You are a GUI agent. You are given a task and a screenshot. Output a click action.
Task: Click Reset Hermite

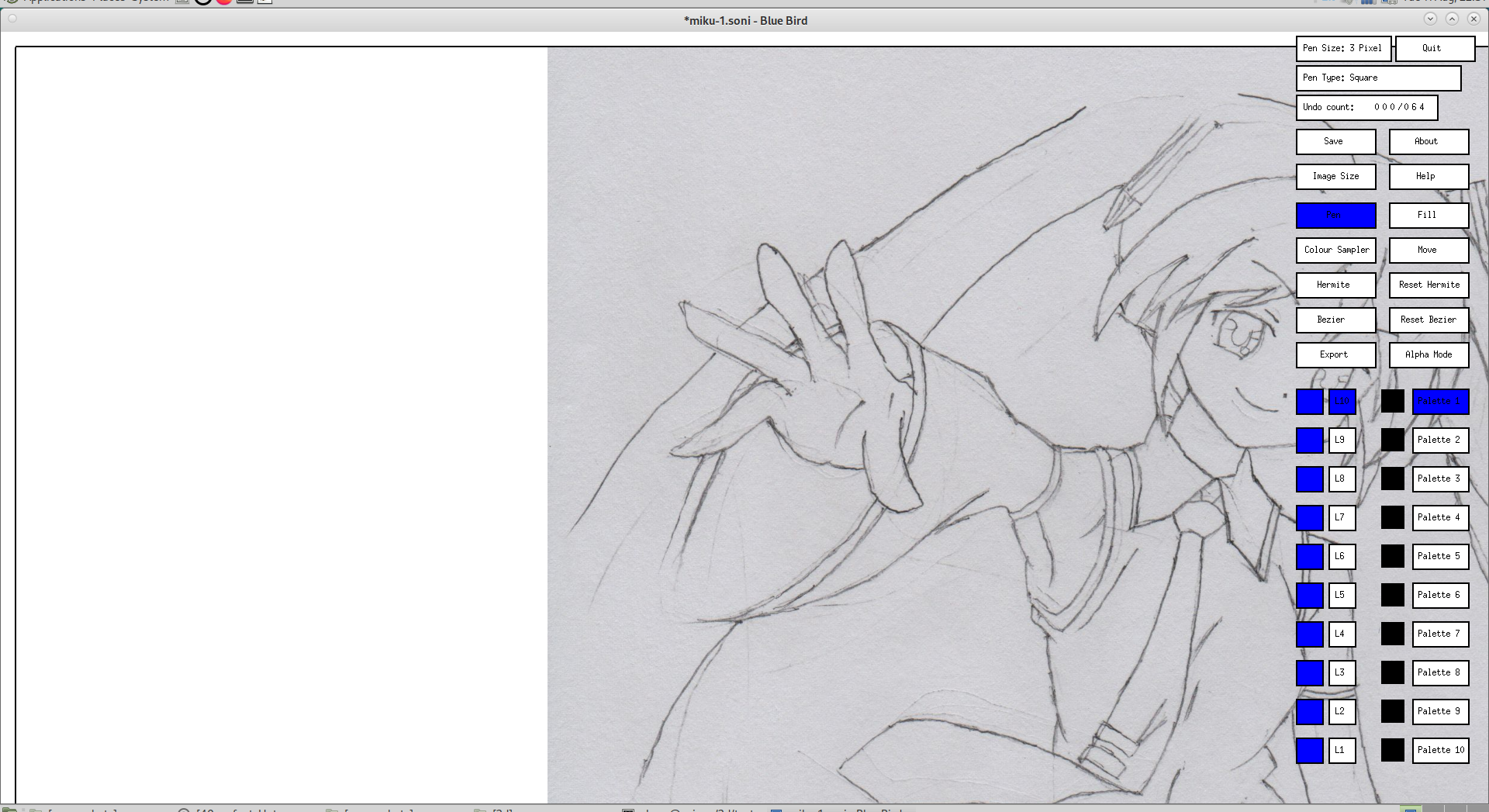[1429, 285]
